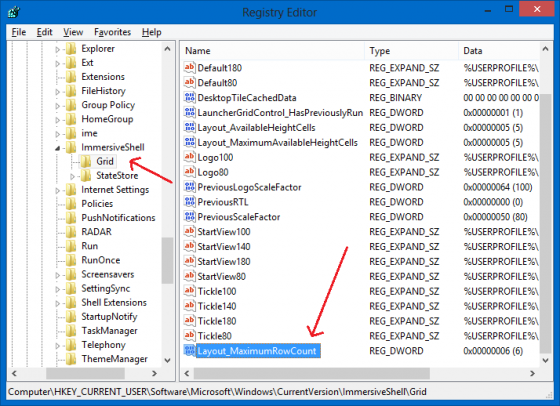Image resolution: width=560 pixels, height=406 pixels.
Task: Select the Shell Extensions key
Action: (114, 302)
